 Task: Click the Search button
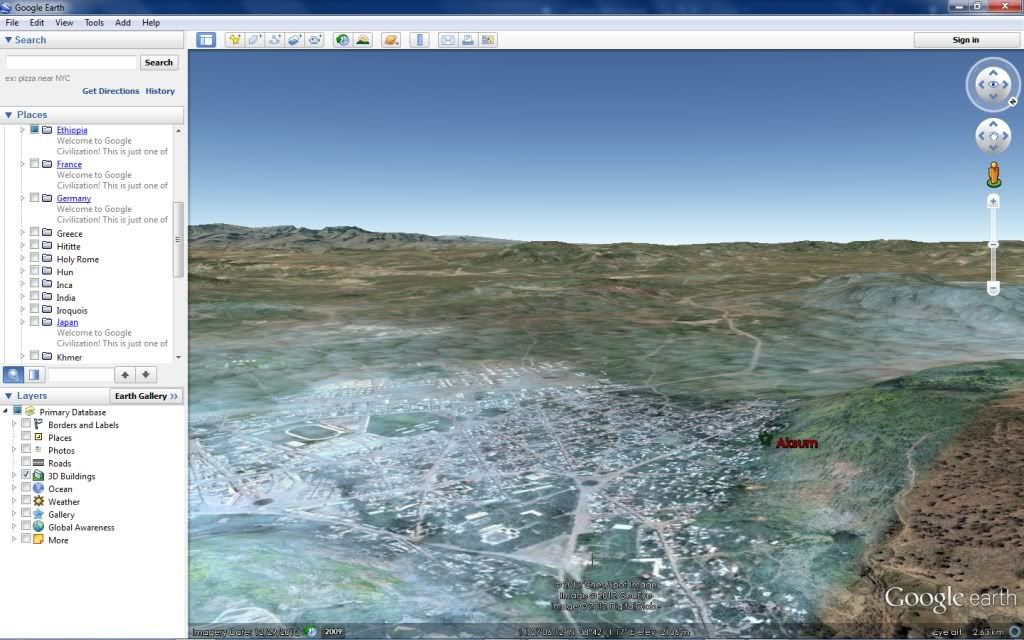point(159,63)
